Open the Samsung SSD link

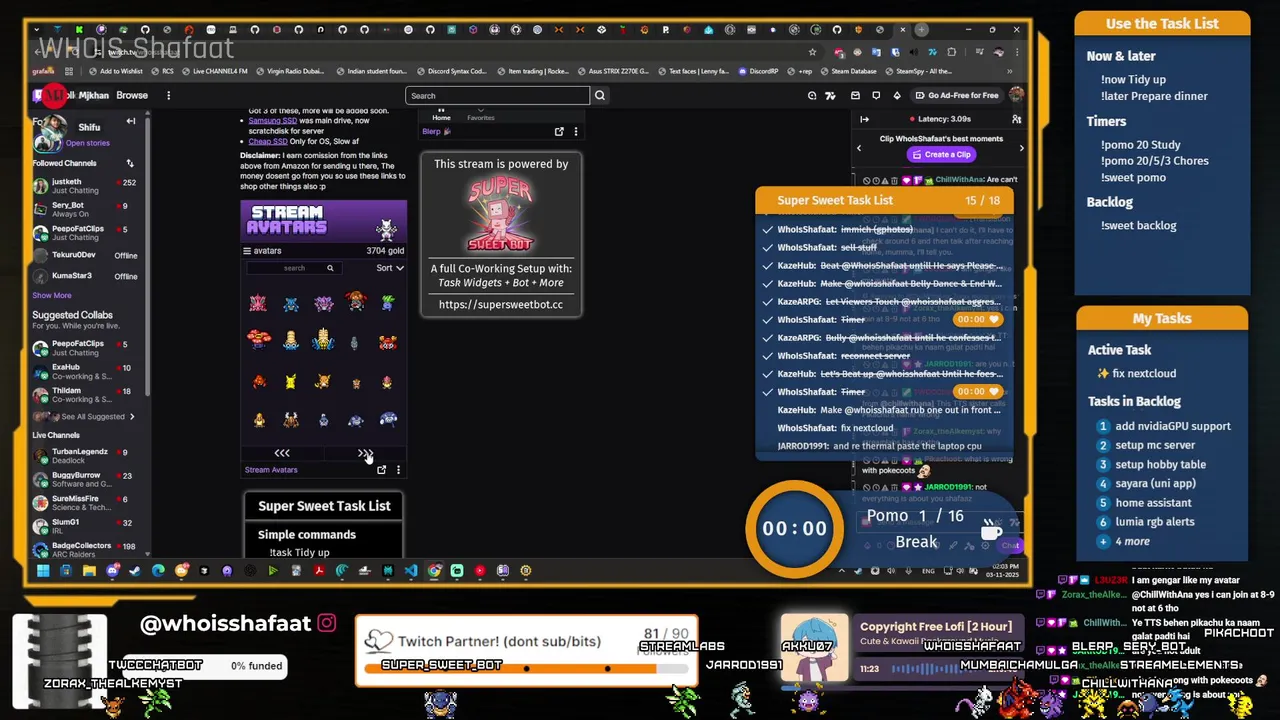tap(273, 121)
